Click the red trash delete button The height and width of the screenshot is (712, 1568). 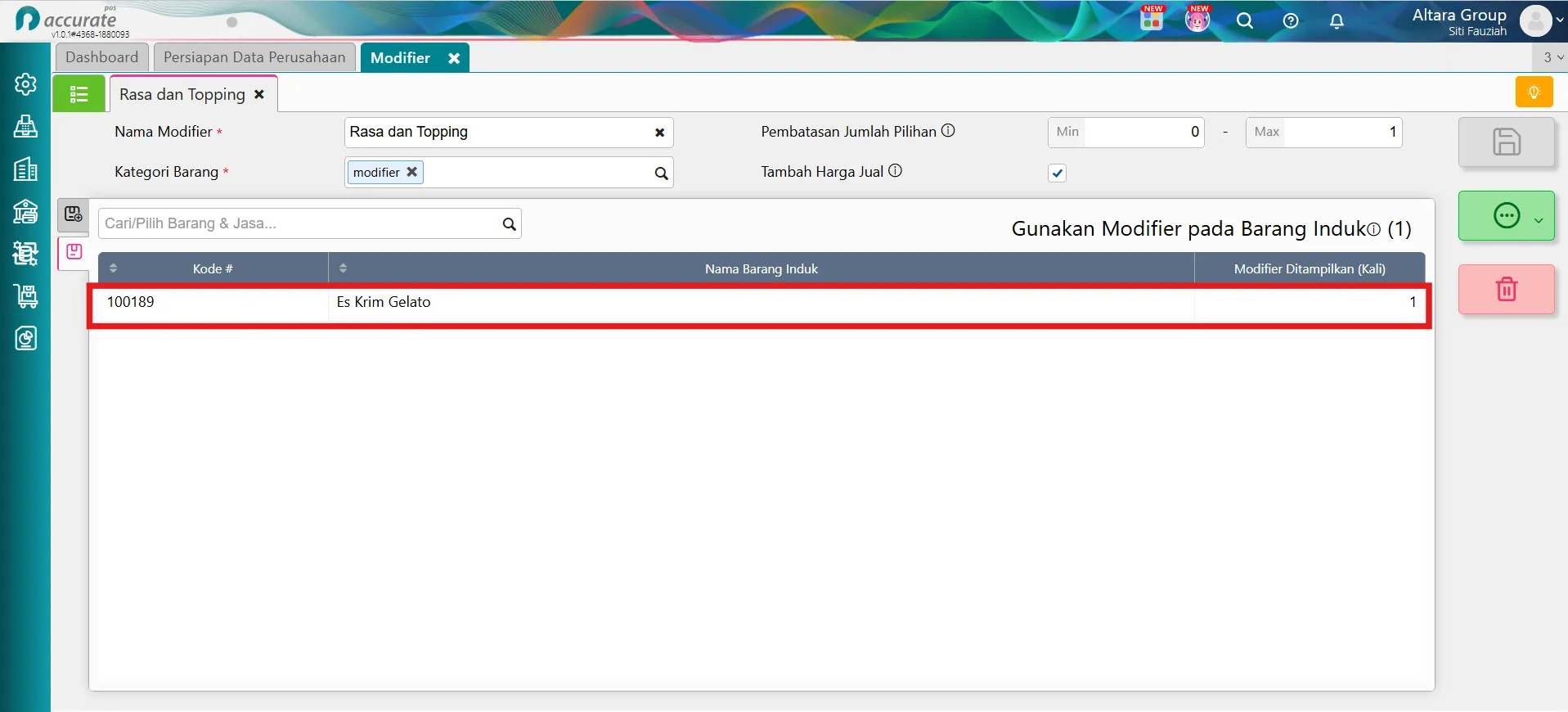click(1507, 289)
